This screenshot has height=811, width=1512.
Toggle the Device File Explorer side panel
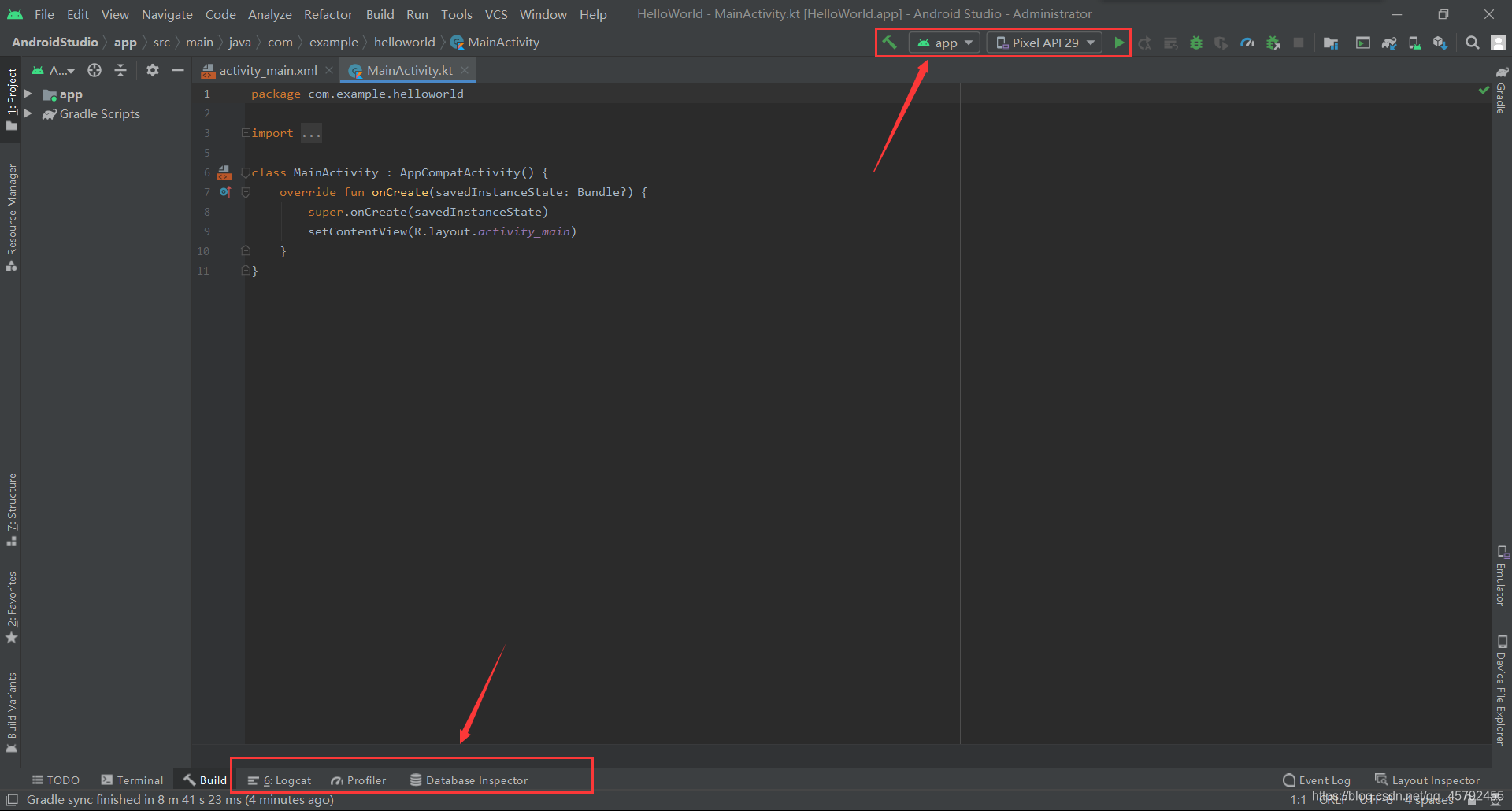click(x=1501, y=690)
